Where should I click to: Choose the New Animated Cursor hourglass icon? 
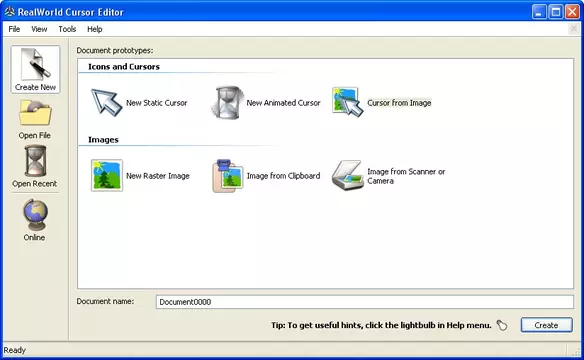227,102
